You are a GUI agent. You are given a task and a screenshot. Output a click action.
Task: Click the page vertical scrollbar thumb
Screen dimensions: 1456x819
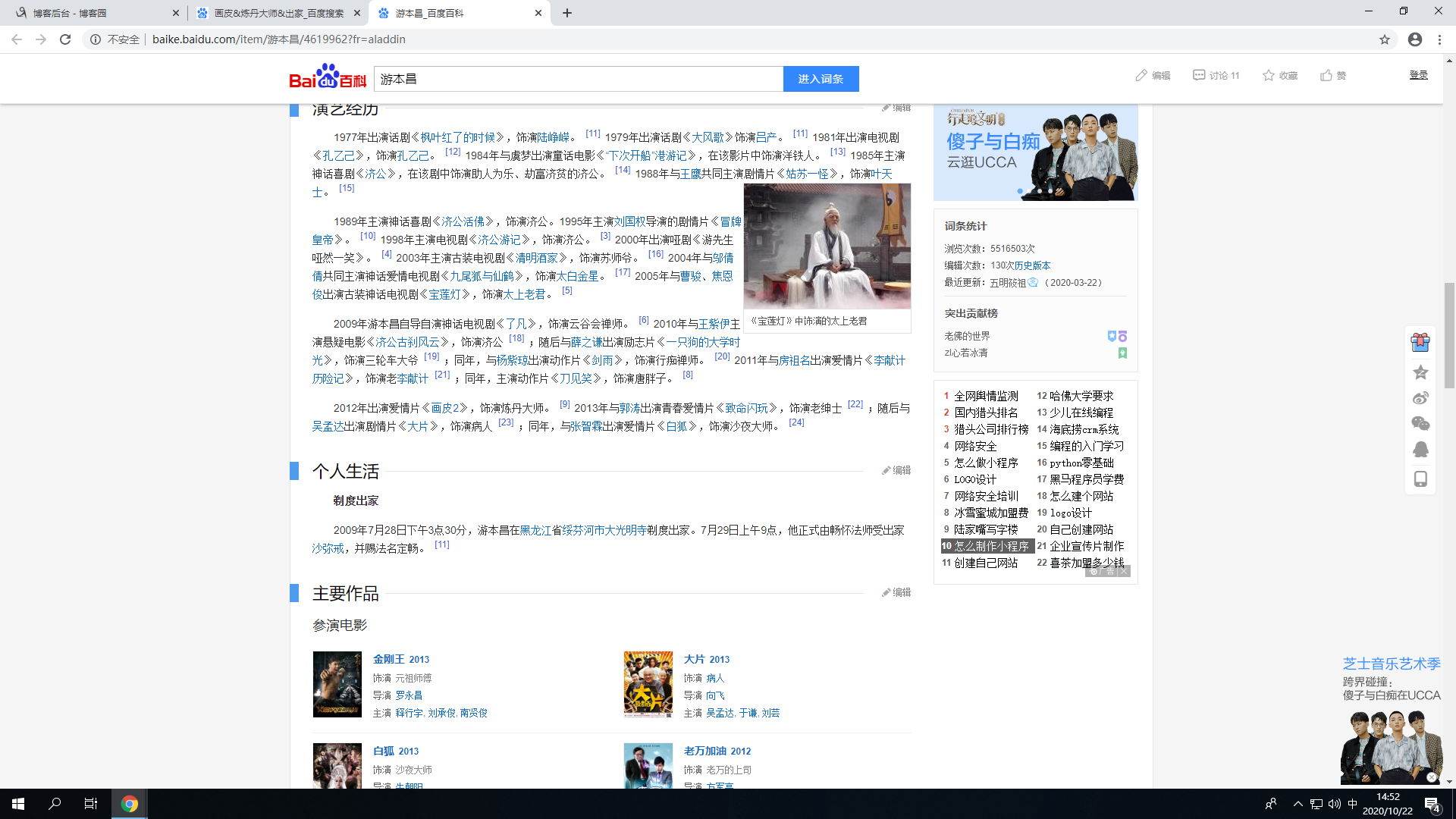click(x=1449, y=334)
